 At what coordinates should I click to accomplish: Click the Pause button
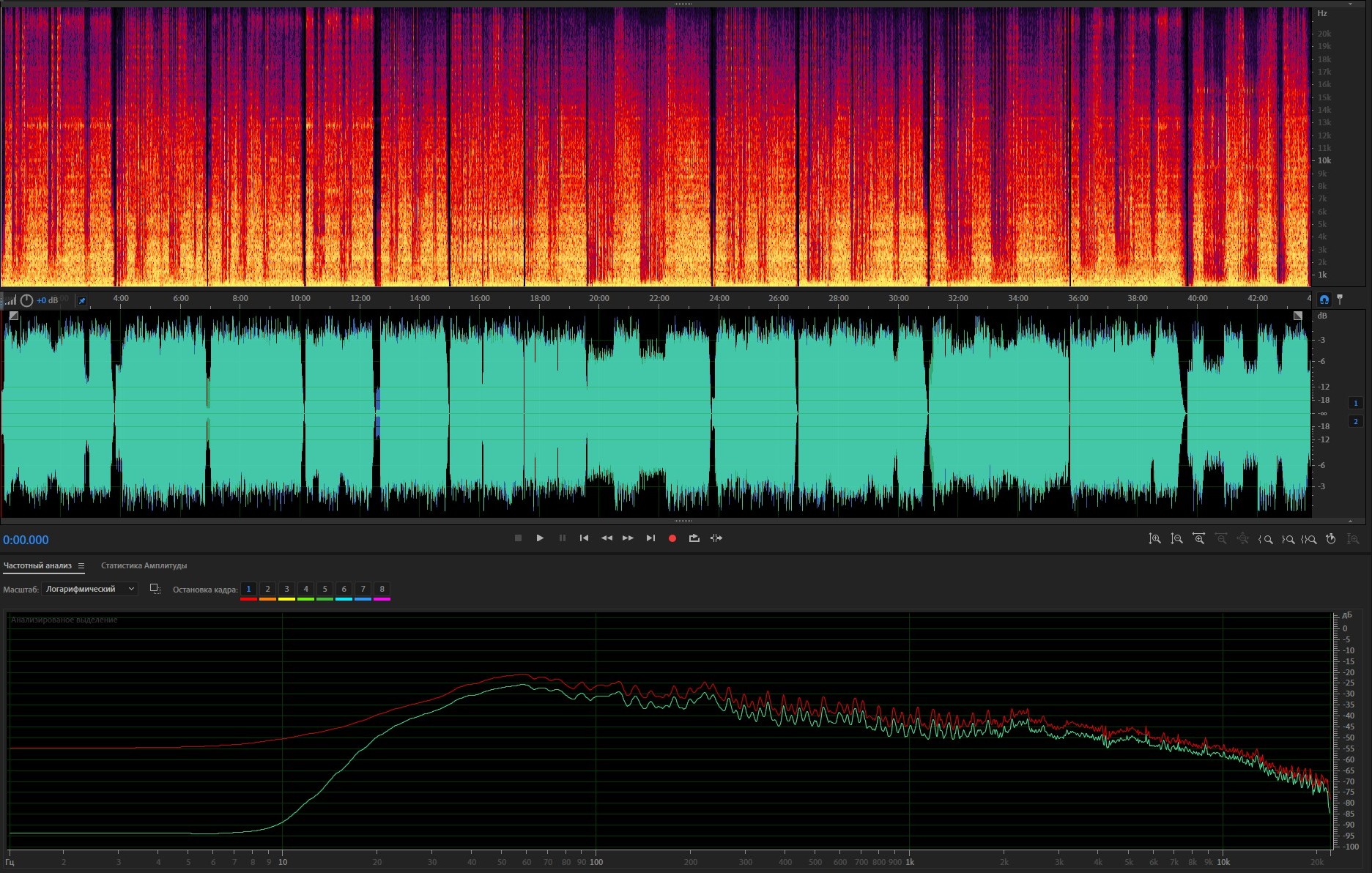pos(563,538)
